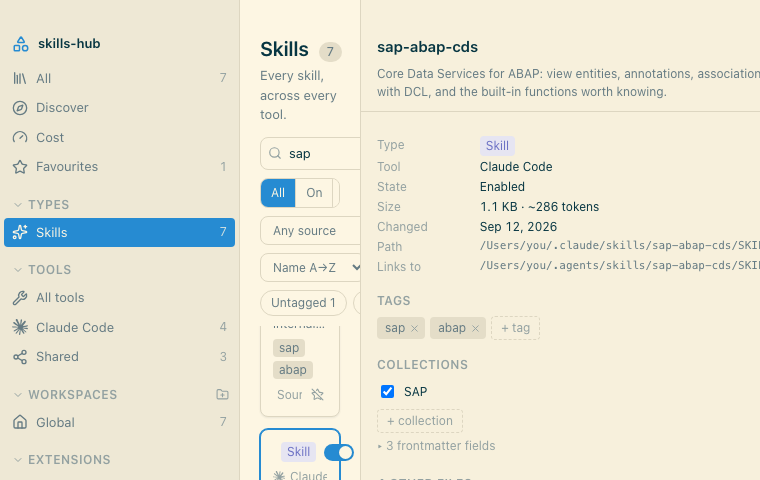Screen dimensions: 760x480
Task: Click the /Users/you/.agents Links to path
Action: pyautogui.click(x=620, y=266)
